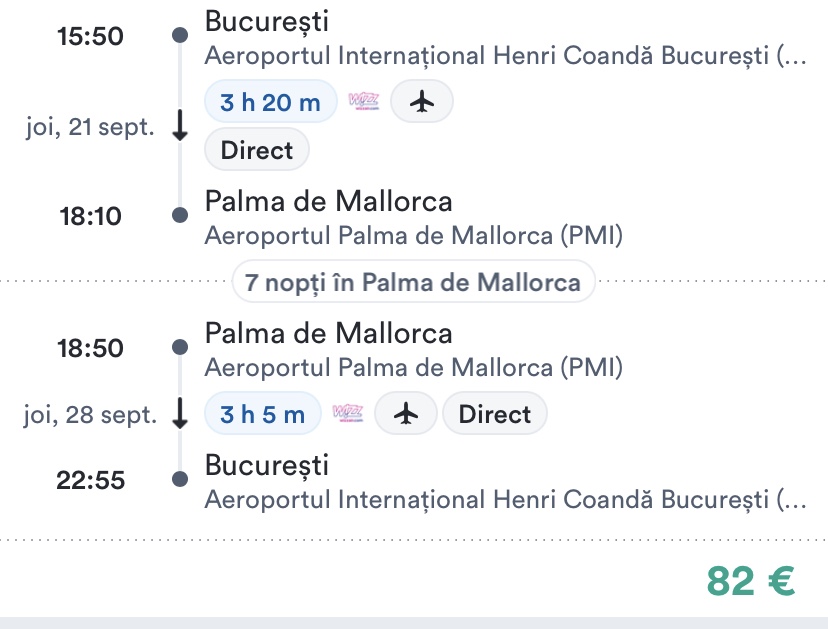
Task: Click the joi, 28 sept. date label
Action: 90,415
